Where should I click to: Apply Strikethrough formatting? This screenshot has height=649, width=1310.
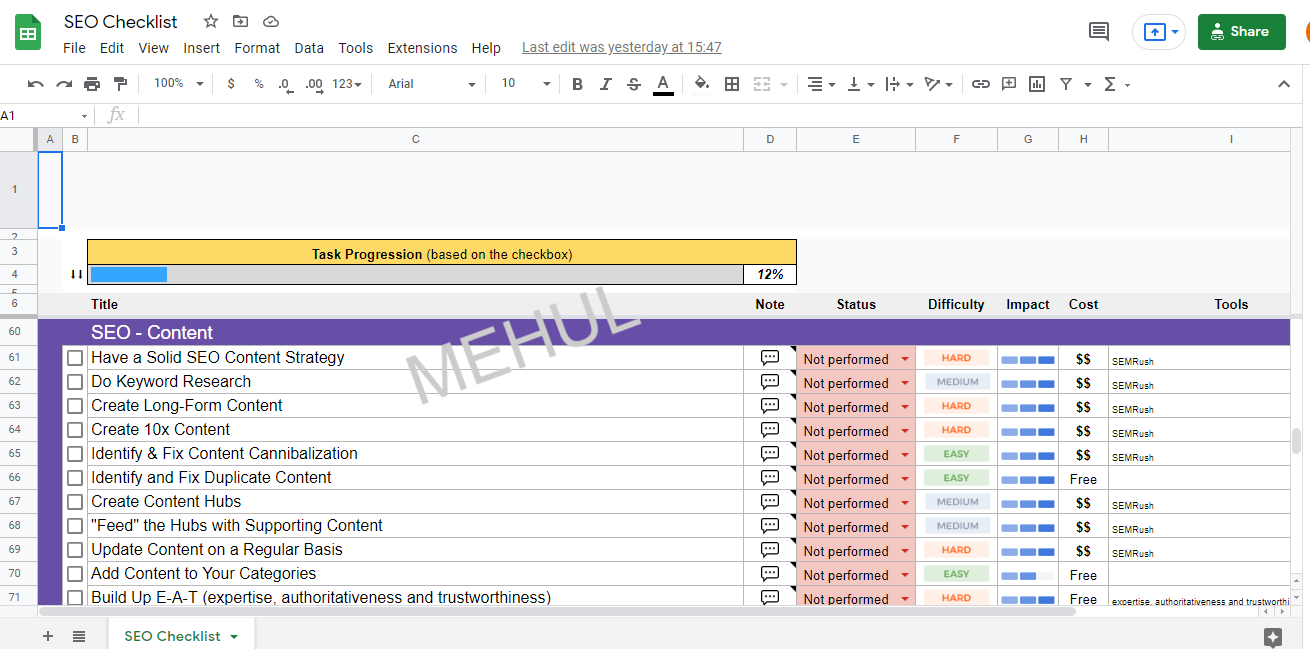tap(633, 84)
